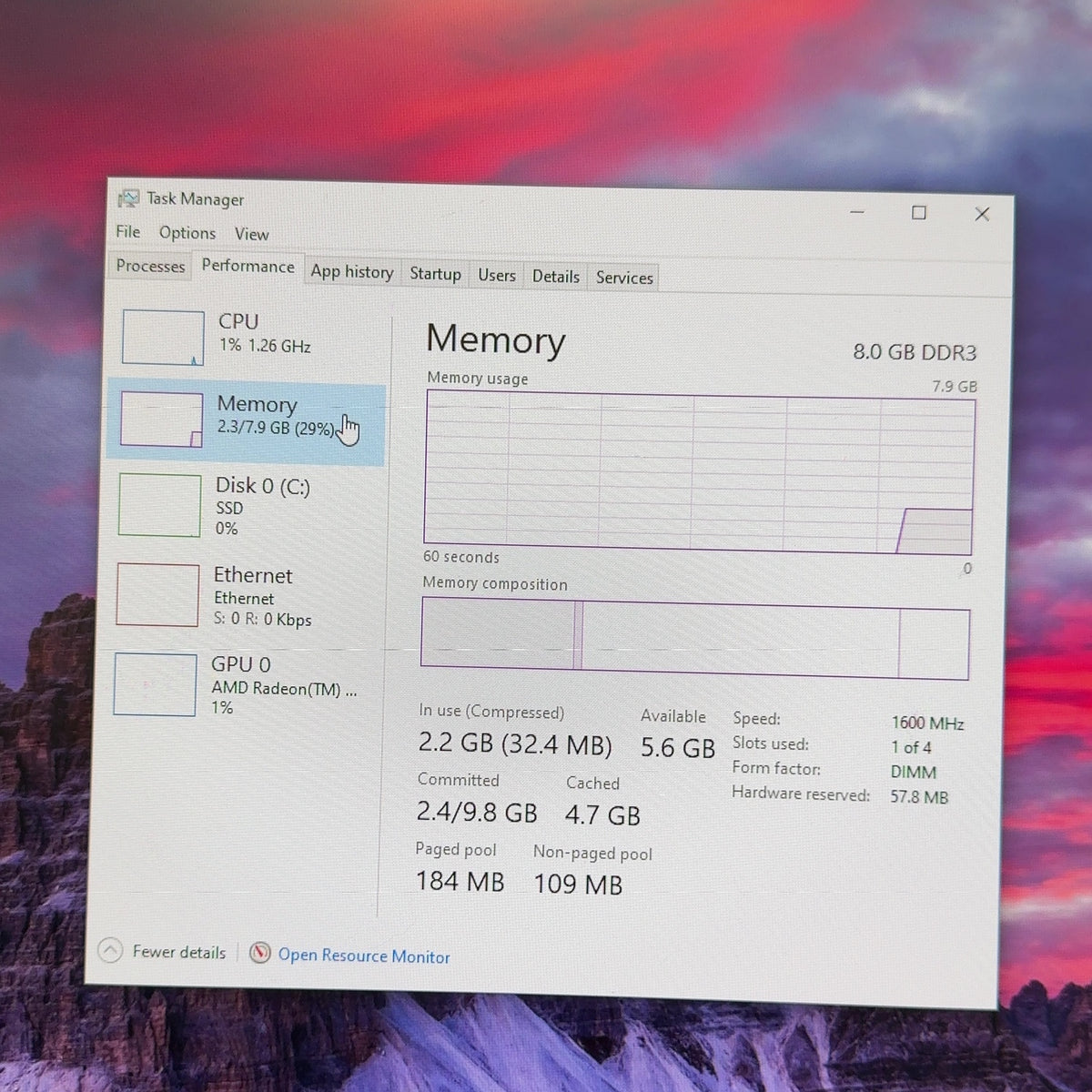The image size is (1092, 1092).
Task: Click the Fewer details chevron icon
Action: click(109, 950)
